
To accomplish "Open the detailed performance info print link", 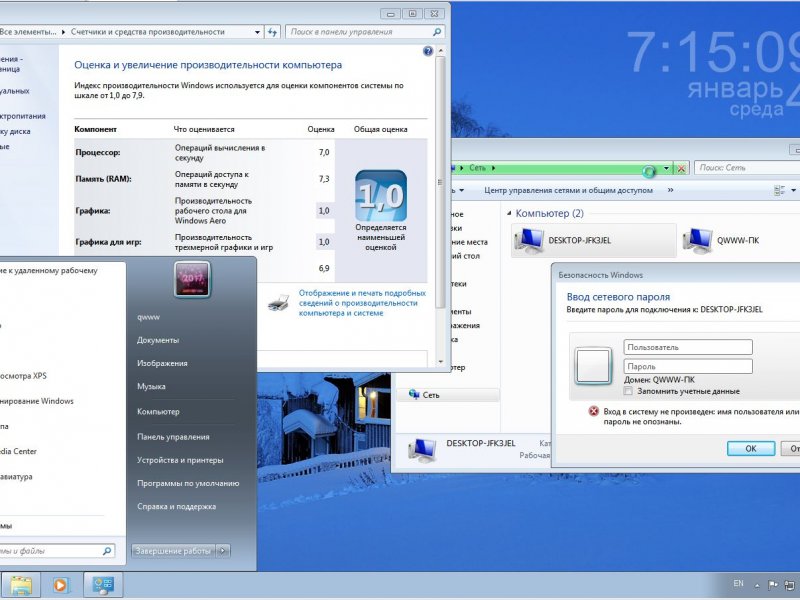I will 362,303.
